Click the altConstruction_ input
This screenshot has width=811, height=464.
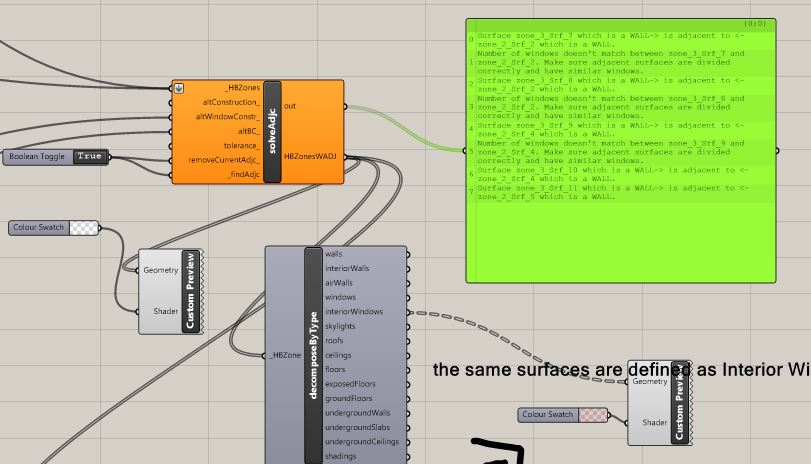(x=231, y=102)
